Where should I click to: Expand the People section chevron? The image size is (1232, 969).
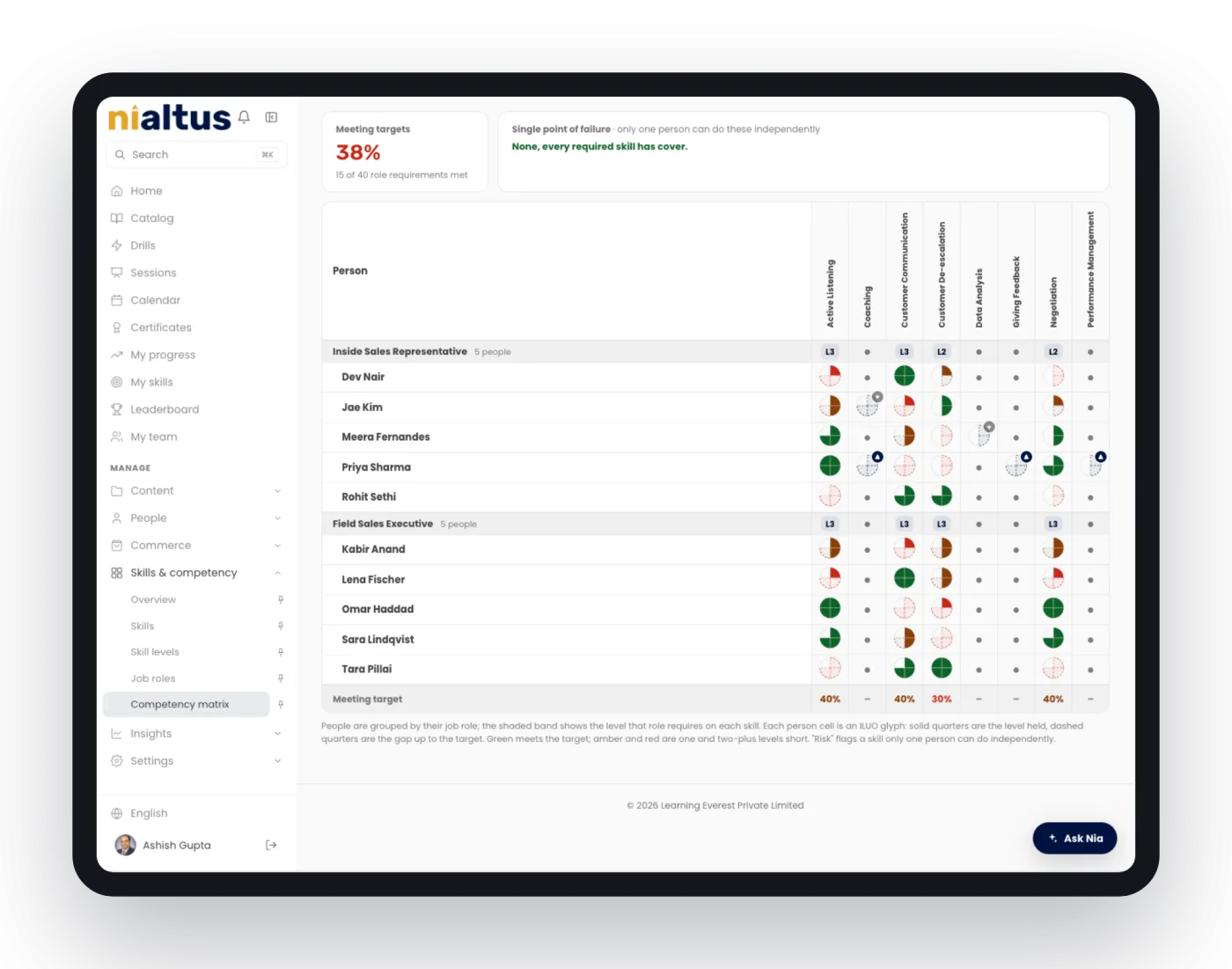(278, 518)
